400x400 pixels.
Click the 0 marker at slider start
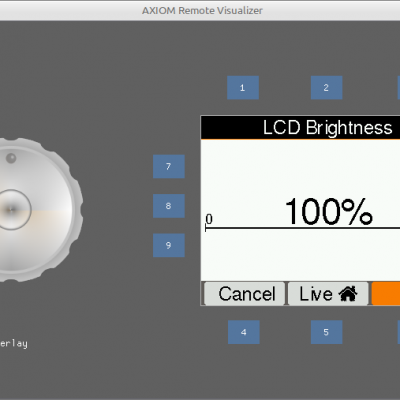tap(209, 219)
